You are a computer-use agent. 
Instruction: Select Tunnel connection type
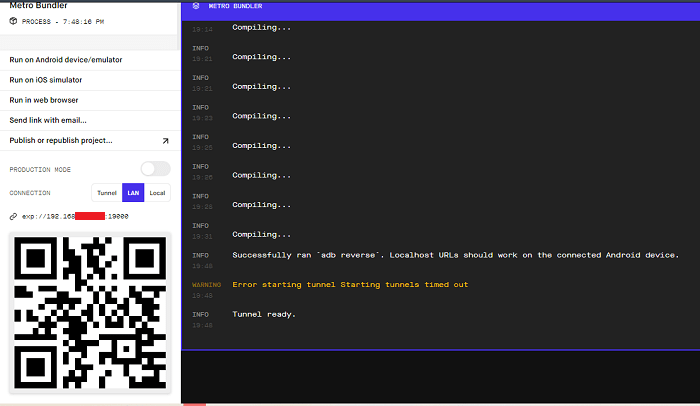coord(107,193)
